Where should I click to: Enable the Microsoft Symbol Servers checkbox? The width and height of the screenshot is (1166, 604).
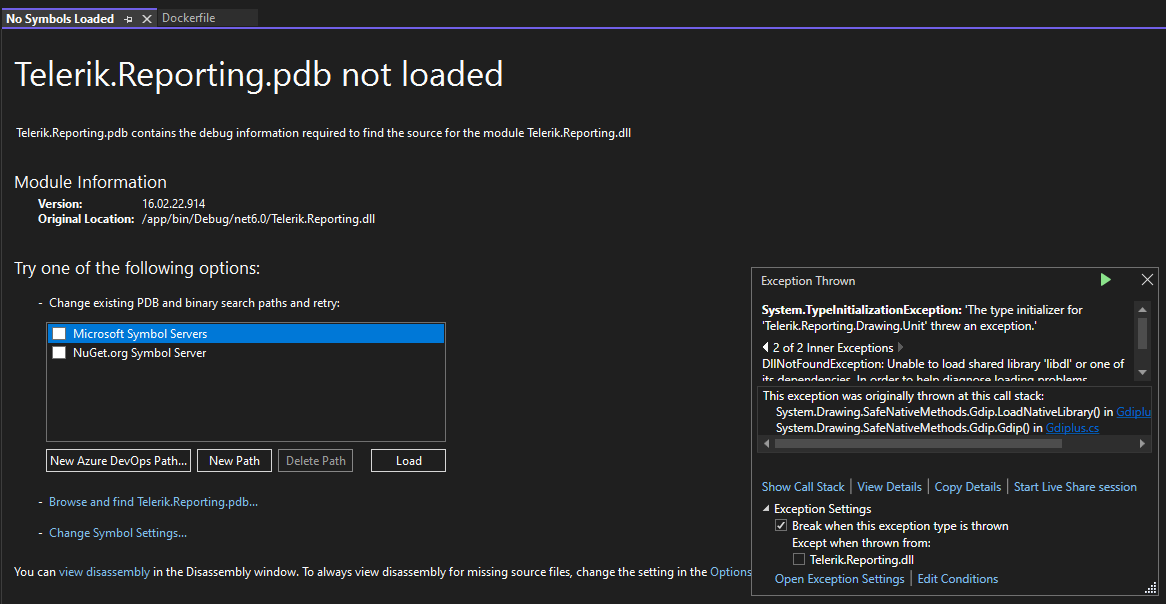(59, 334)
